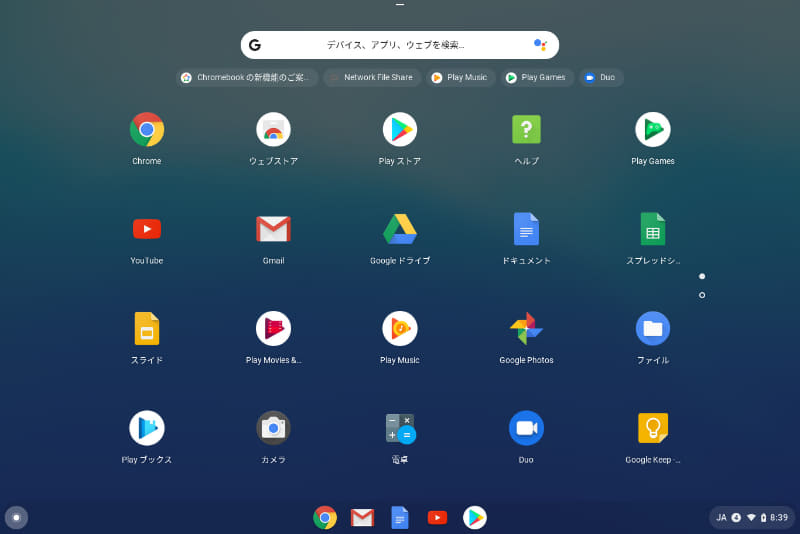Open Chrome from the shelf
This screenshot has height=534, width=800.
tap(325, 518)
